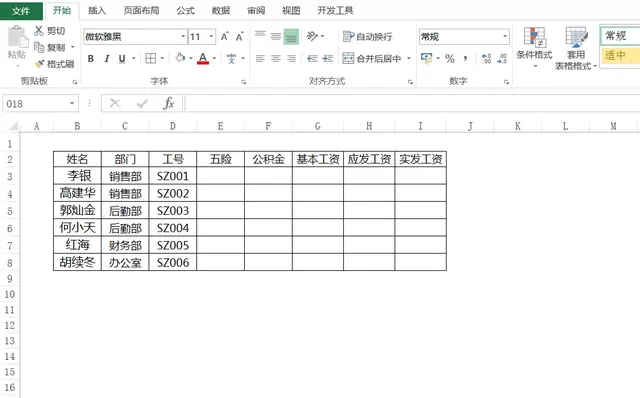Open Conditional Formatting (条件格式)
This screenshot has width=640, height=398.
coord(534,47)
